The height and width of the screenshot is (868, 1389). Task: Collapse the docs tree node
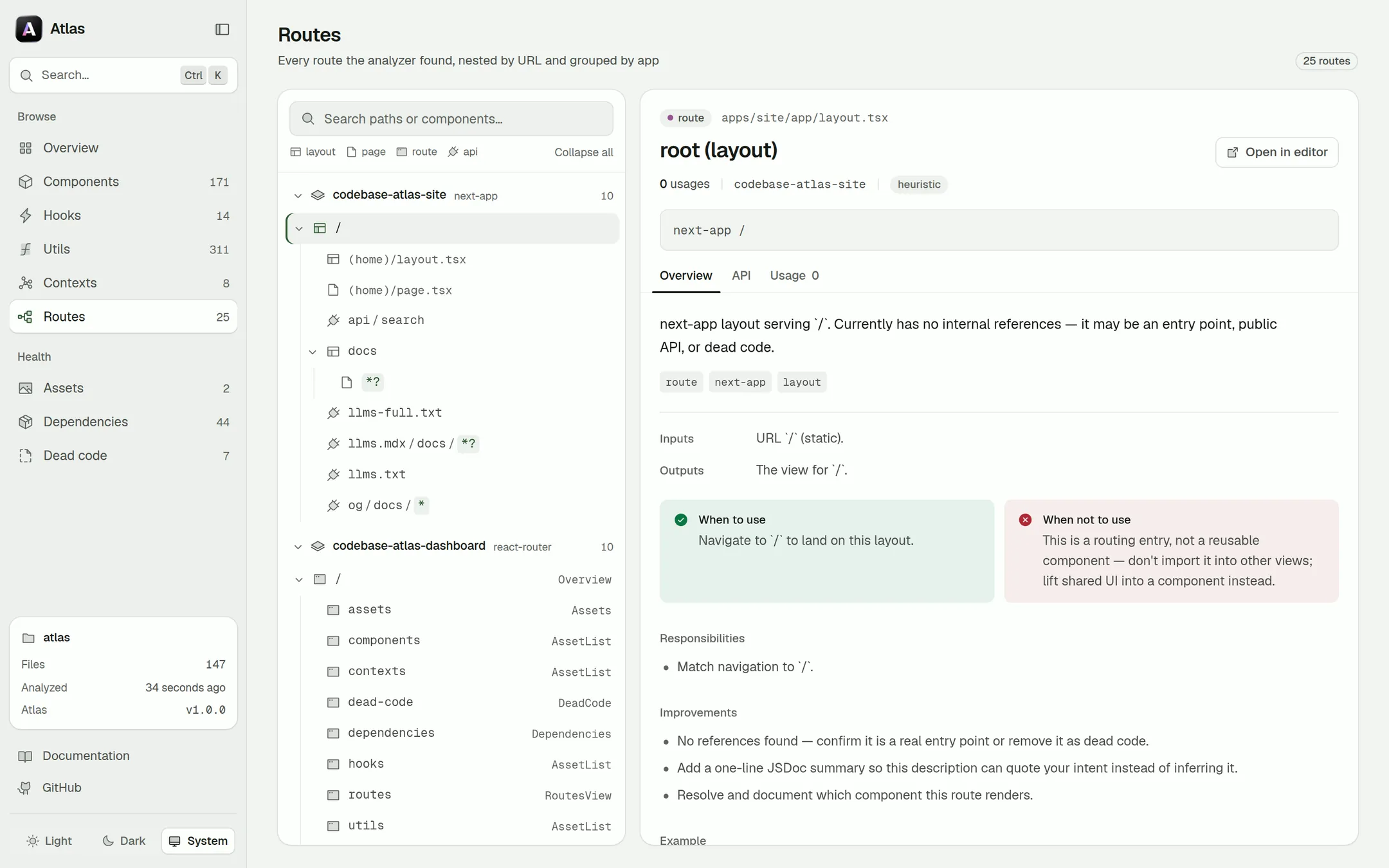[313, 352]
